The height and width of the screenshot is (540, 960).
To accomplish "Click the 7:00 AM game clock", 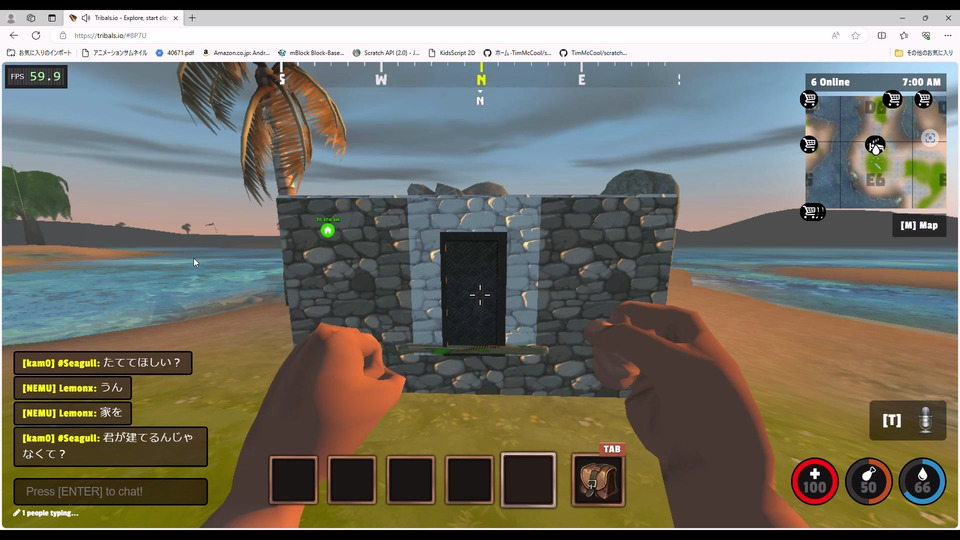I will [x=921, y=82].
